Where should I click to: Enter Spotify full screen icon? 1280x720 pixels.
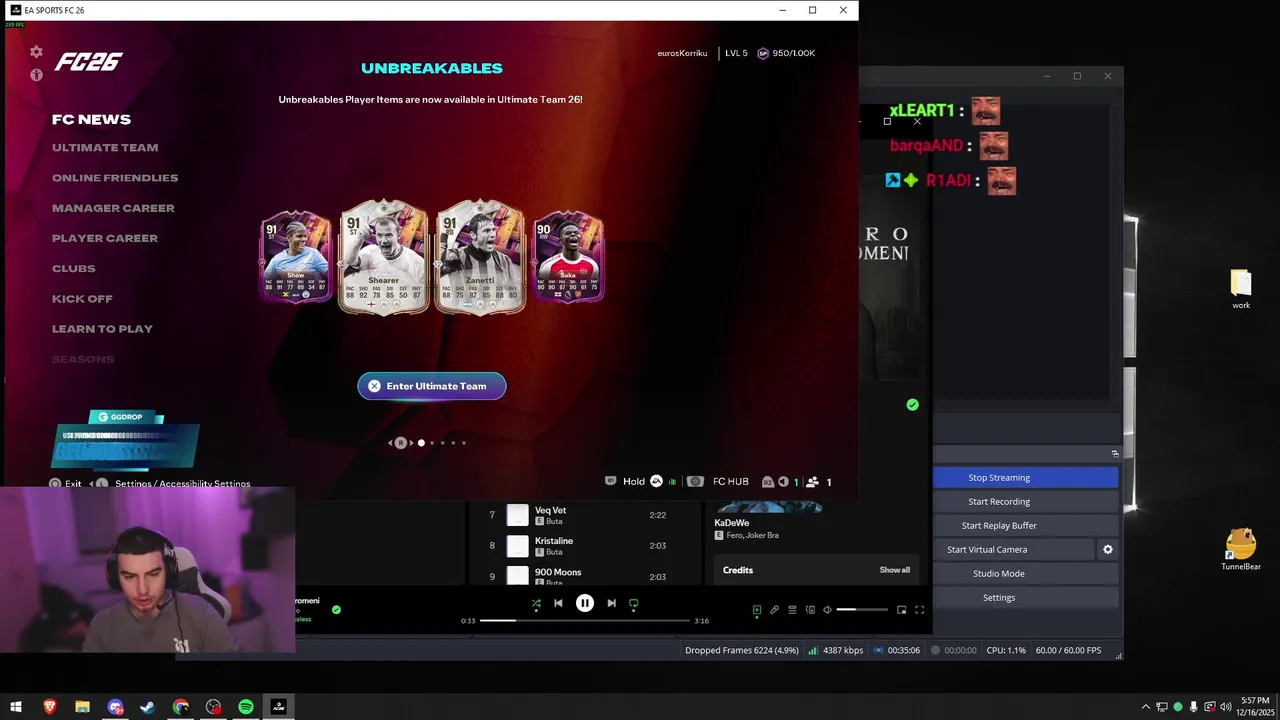point(919,610)
